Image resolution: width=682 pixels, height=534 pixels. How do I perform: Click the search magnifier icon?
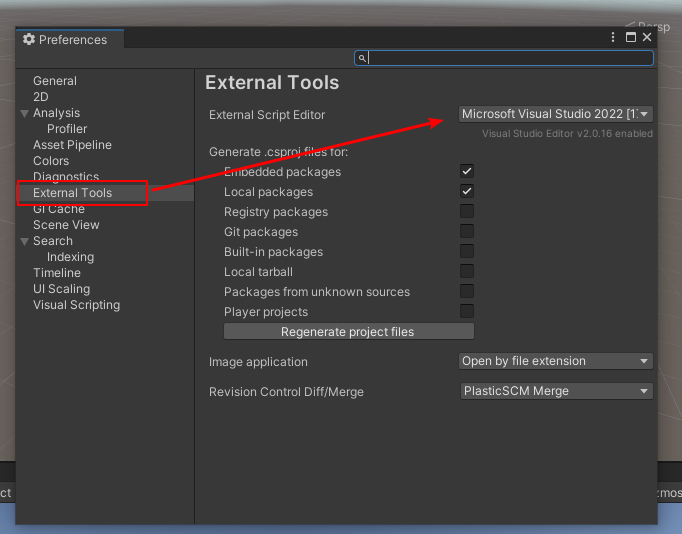pyautogui.click(x=362, y=58)
